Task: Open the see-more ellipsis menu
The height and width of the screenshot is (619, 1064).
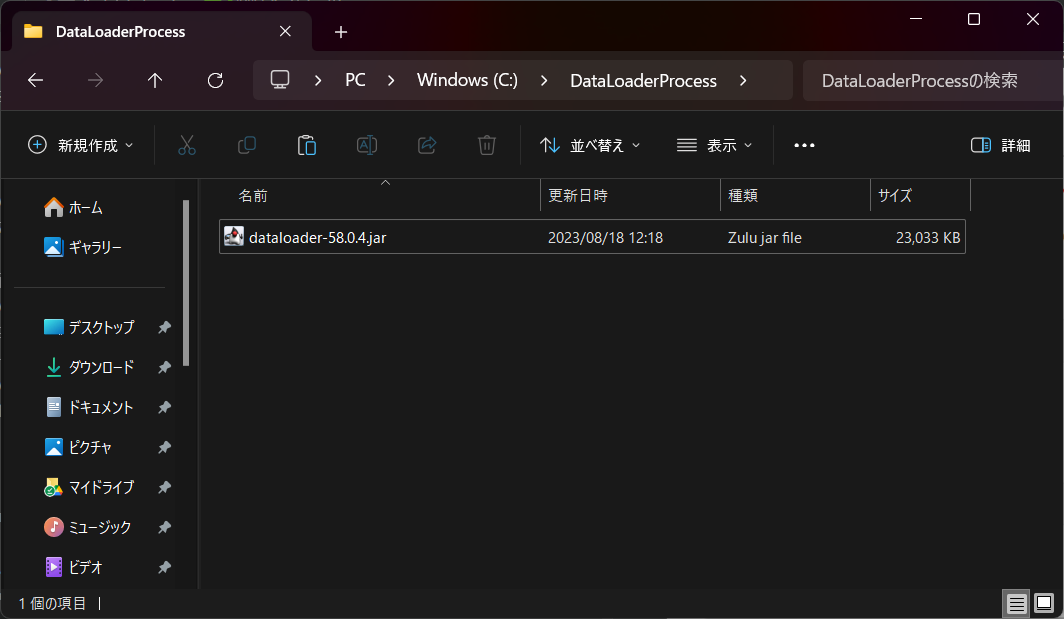Action: click(x=804, y=145)
